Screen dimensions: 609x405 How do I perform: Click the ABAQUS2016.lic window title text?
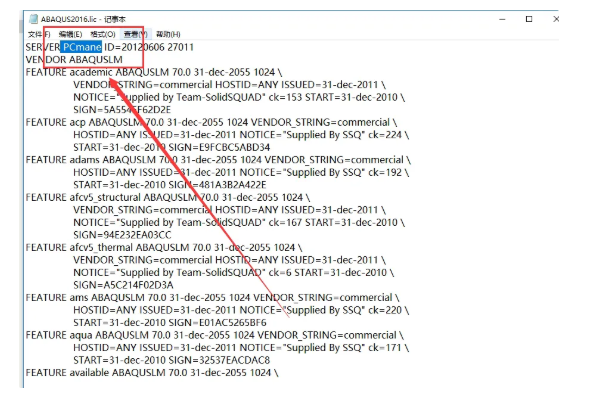point(83,19)
